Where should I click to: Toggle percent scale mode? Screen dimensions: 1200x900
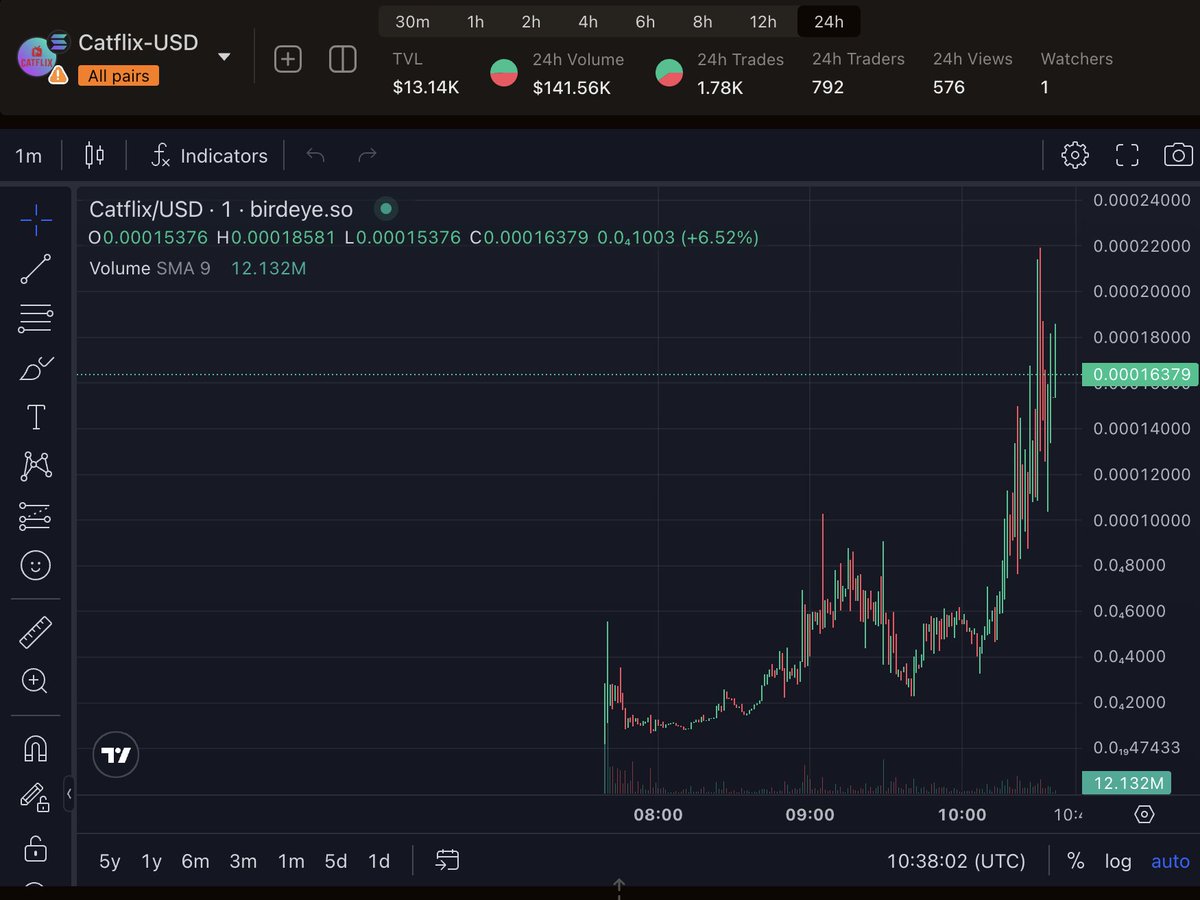tap(1076, 861)
